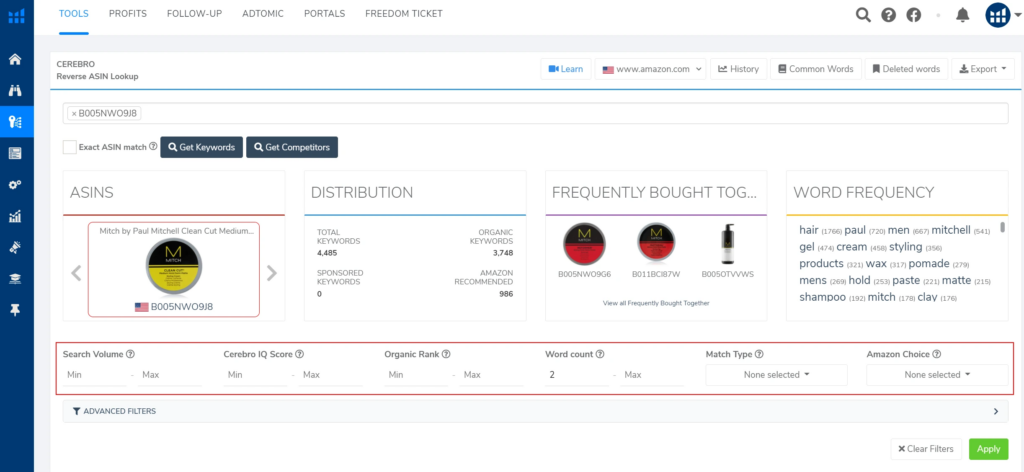This screenshot has width=1024, height=472.
Task: Click the Amazon Choice help icon
Action: (936, 354)
